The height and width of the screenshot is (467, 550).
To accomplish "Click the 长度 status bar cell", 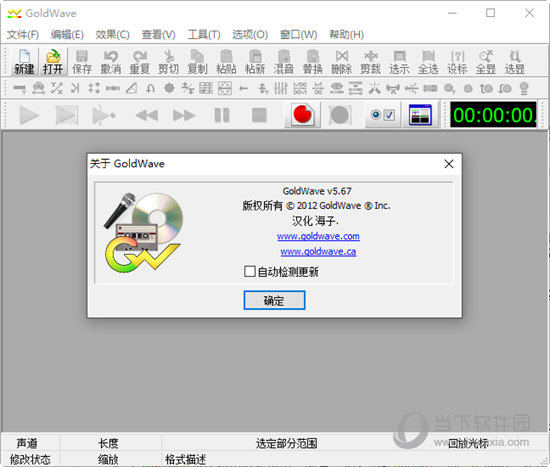I will [108, 443].
